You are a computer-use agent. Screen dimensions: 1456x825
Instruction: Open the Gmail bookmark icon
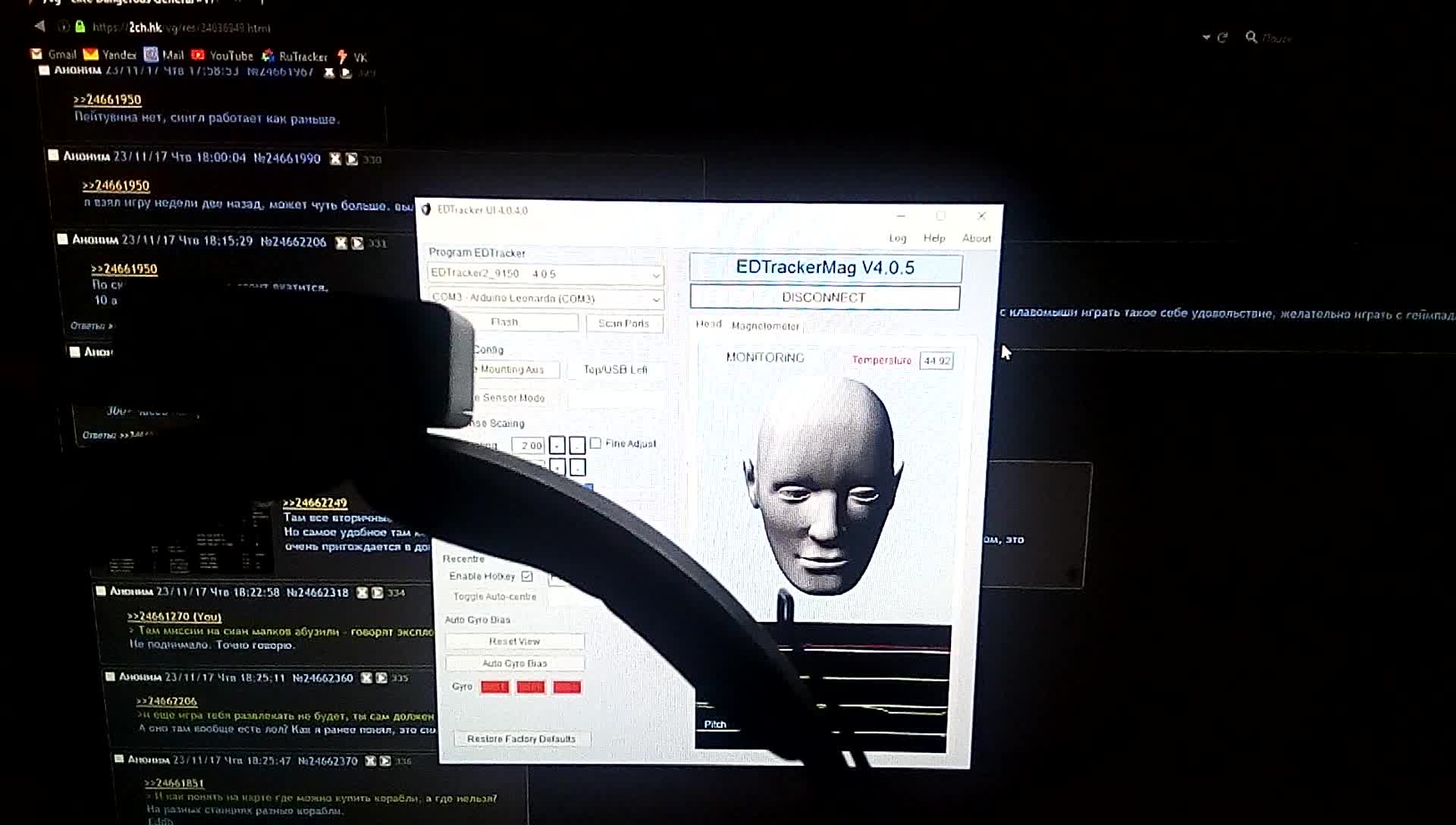[x=36, y=55]
